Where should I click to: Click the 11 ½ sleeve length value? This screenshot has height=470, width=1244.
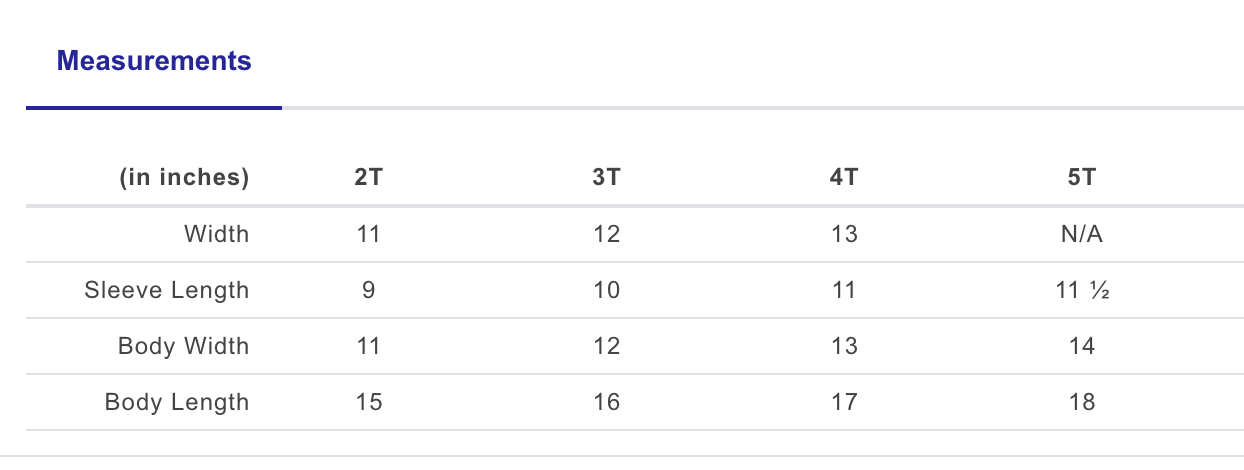[1081, 290]
